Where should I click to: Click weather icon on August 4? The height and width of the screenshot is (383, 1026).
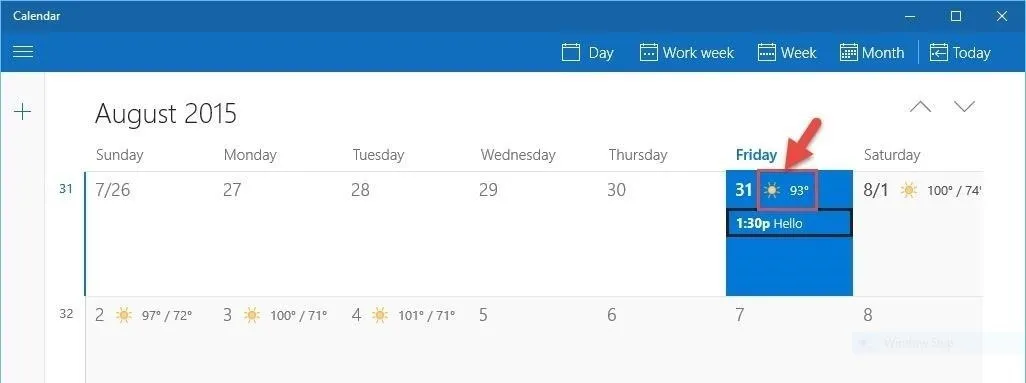(380, 316)
